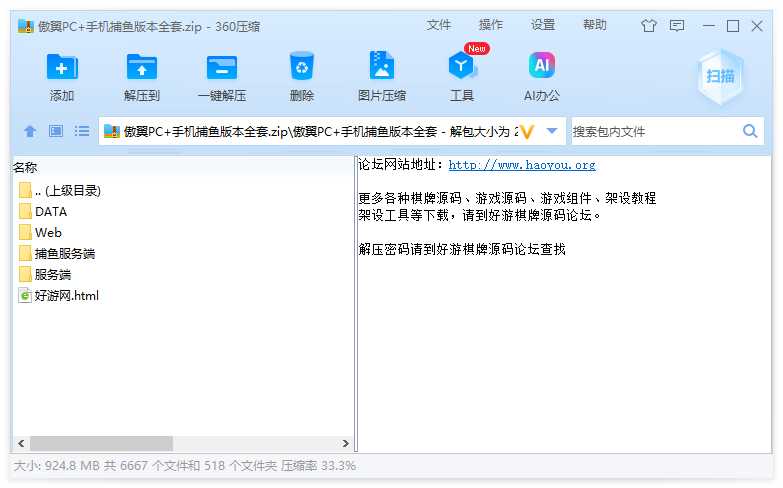Open the 工具 tools icon with New badge
Screen dimensions: 783x488
(462, 65)
